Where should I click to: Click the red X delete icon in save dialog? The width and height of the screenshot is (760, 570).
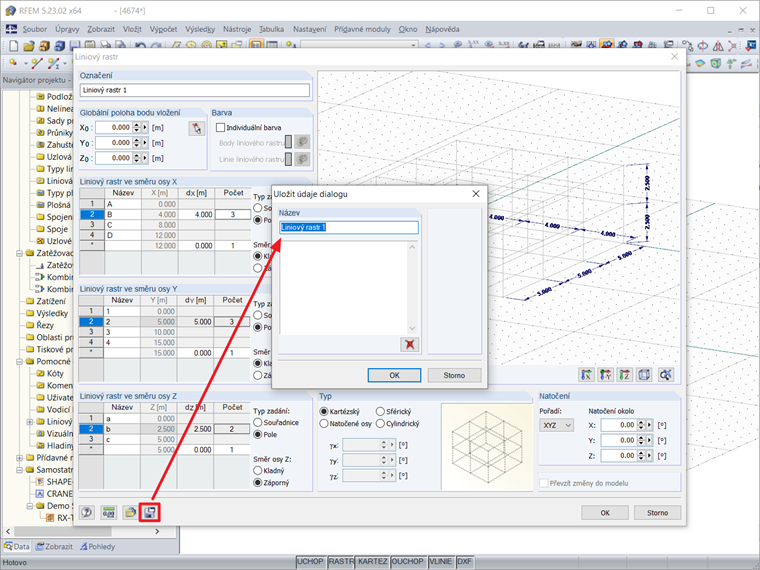click(x=410, y=344)
